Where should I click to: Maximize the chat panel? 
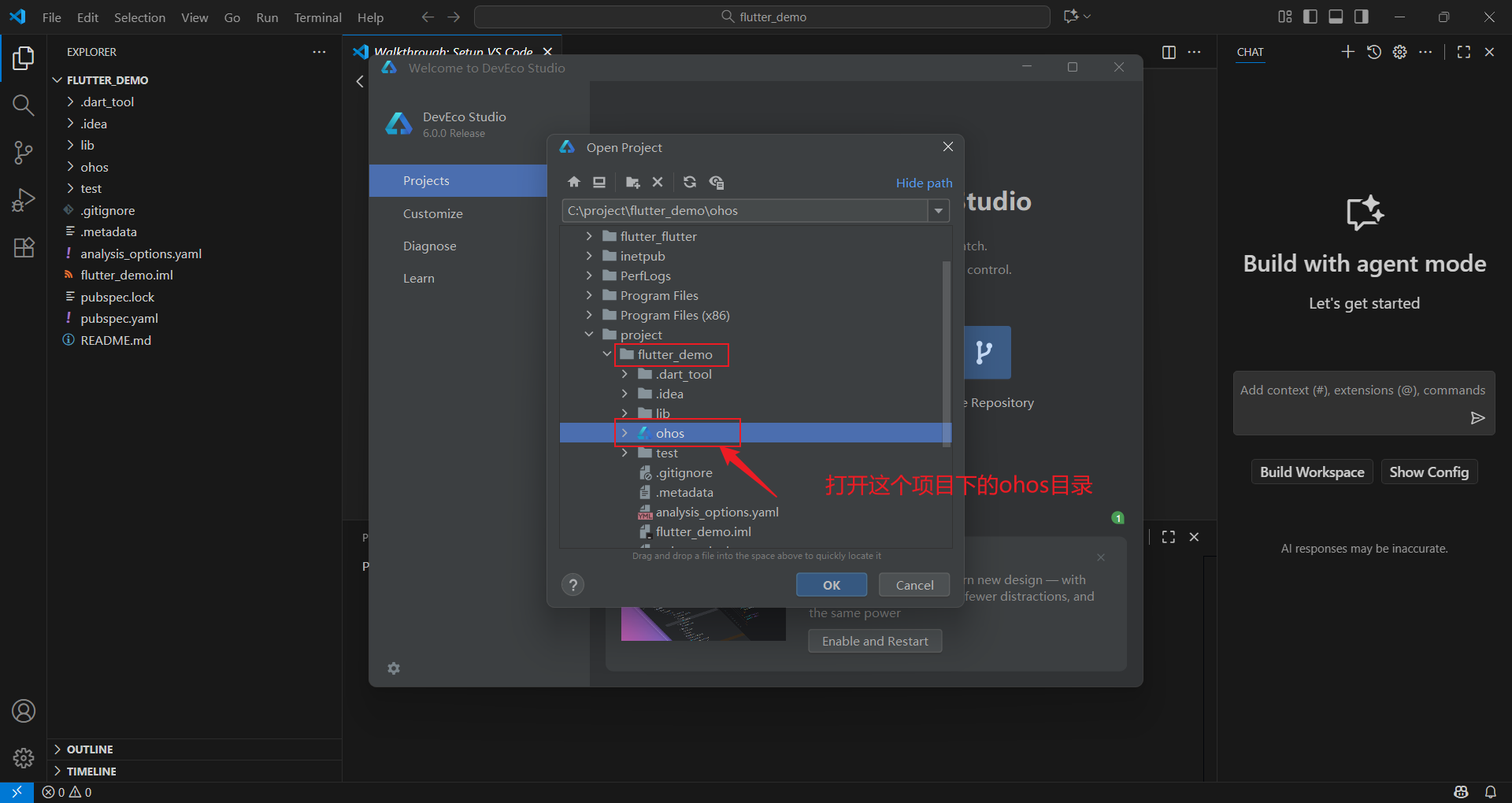tap(1464, 52)
